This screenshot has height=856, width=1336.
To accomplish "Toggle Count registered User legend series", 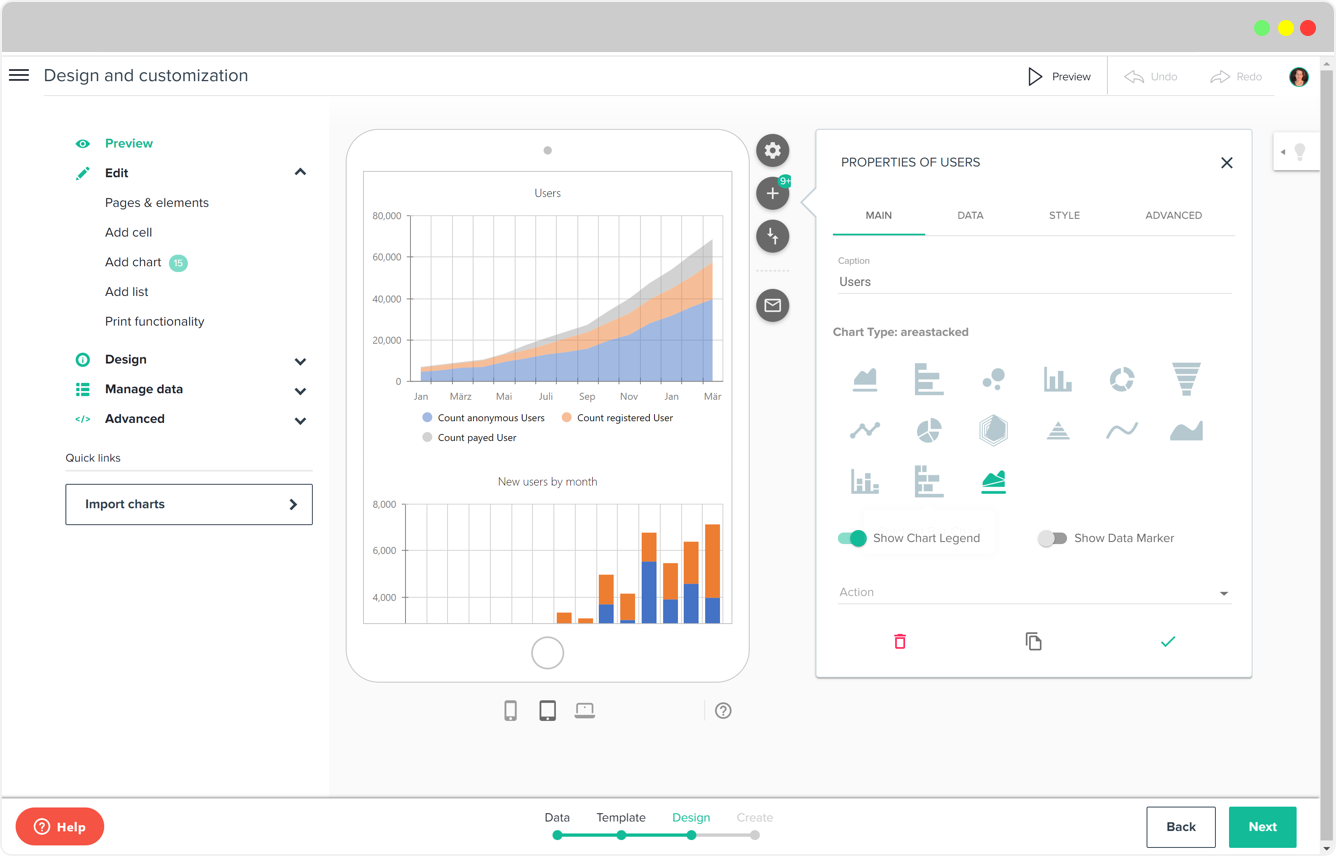I will click(x=617, y=418).
